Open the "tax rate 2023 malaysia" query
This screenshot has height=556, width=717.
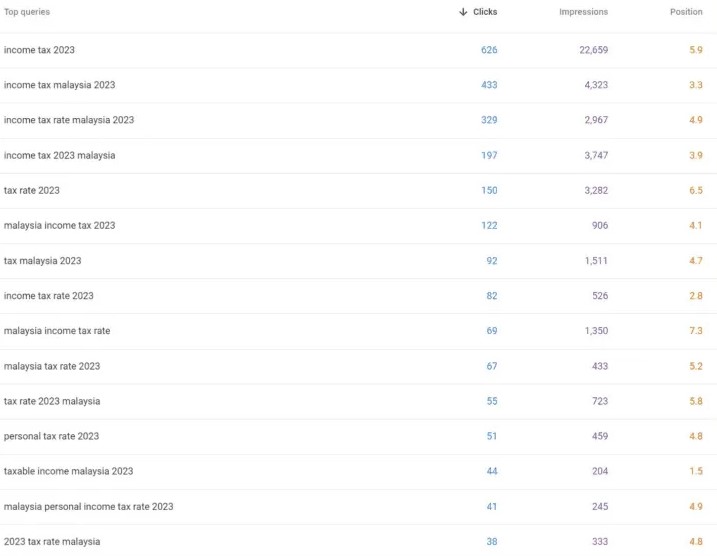pos(52,401)
